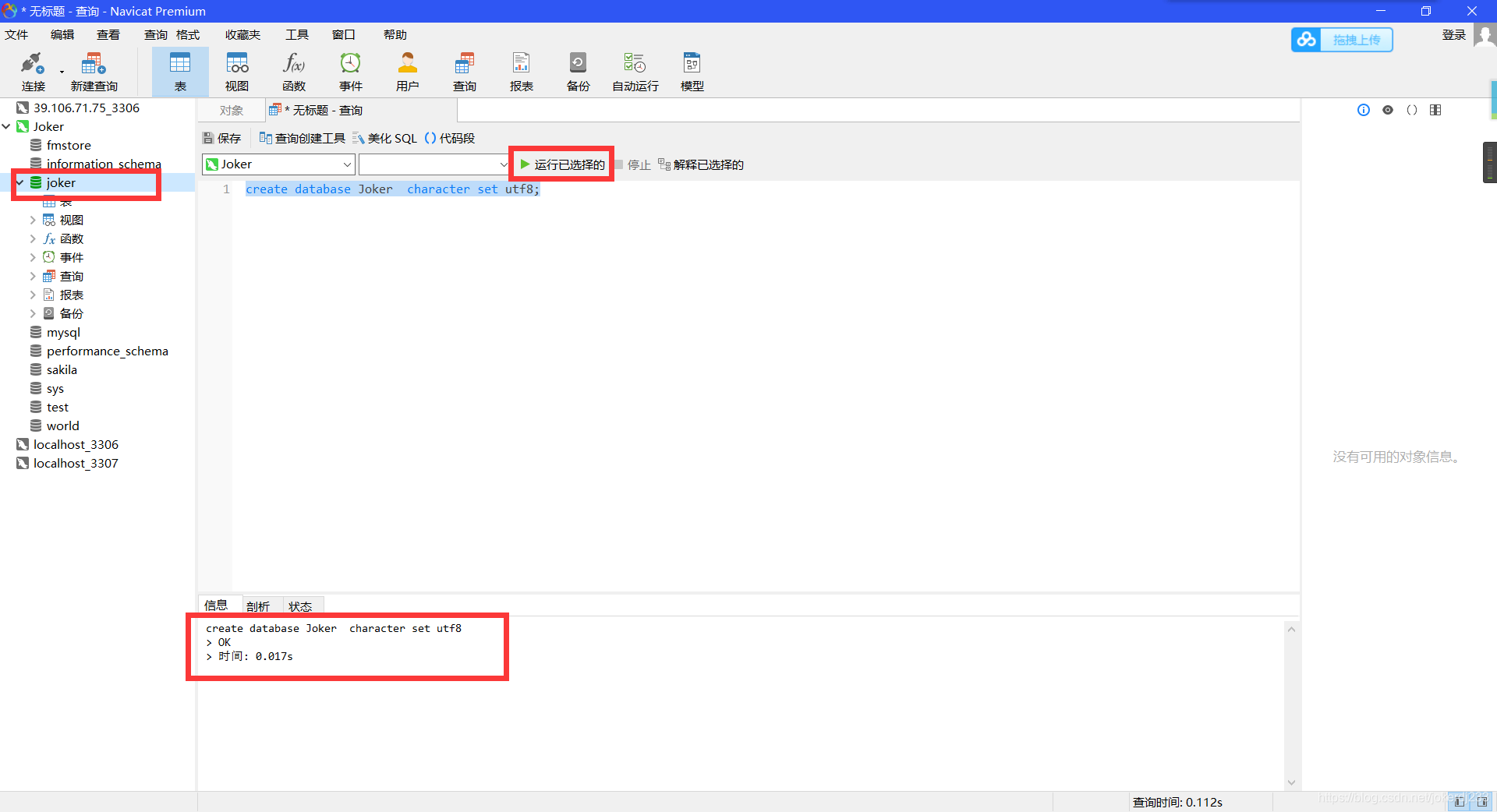Open the 文件 menu
Screen dimensions: 1497x812
point(16,35)
